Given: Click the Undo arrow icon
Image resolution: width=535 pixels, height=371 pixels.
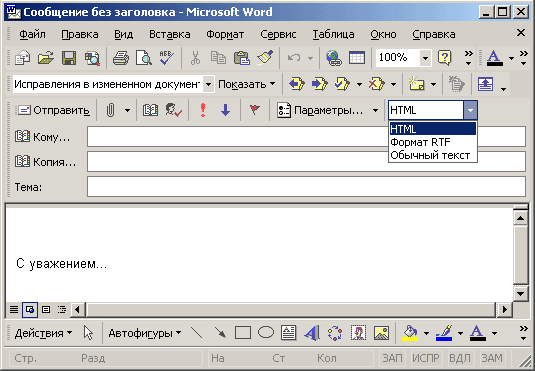Looking at the screenshot, I should tap(294, 58).
